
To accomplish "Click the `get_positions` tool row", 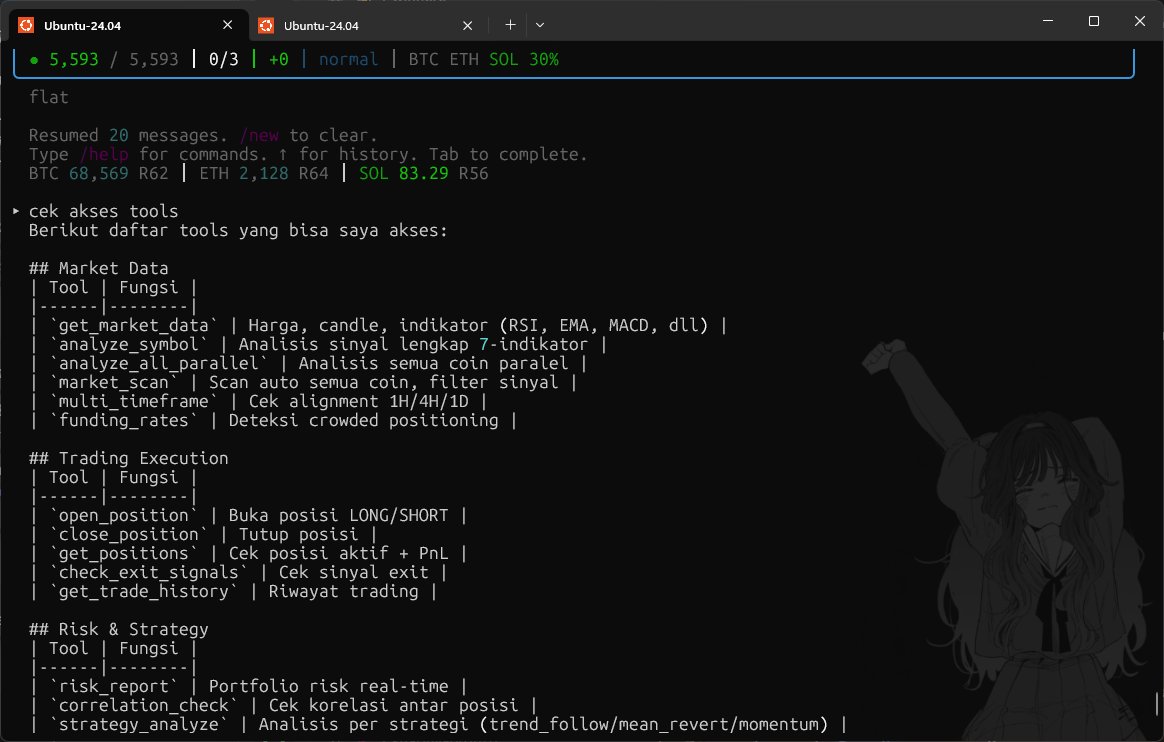I will 249,554.
